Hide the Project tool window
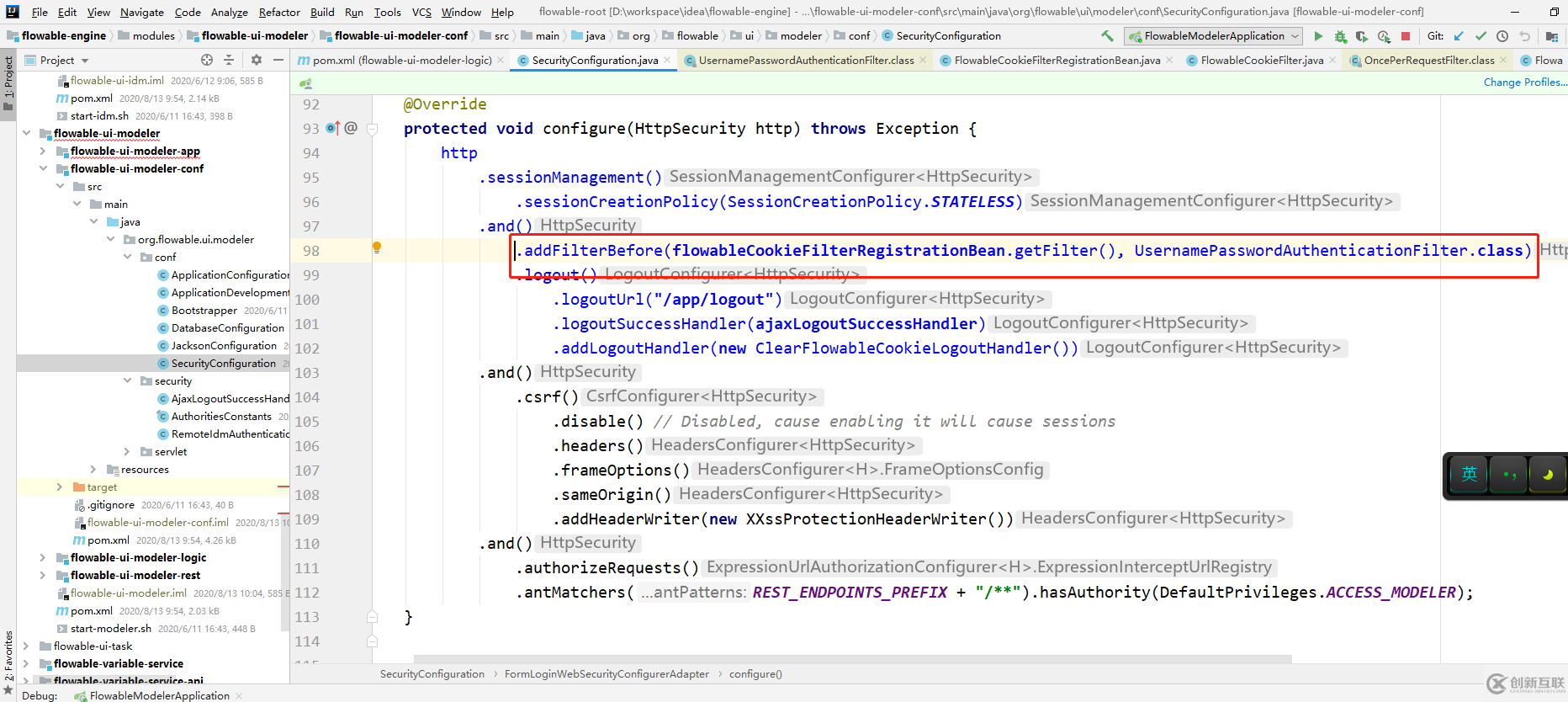The width and height of the screenshot is (1568, 702). click(278, 60)
